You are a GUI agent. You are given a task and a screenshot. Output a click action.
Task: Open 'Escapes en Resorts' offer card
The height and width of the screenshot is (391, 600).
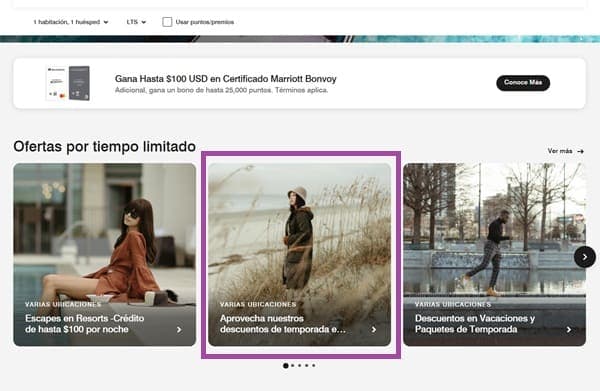(104, 254)
